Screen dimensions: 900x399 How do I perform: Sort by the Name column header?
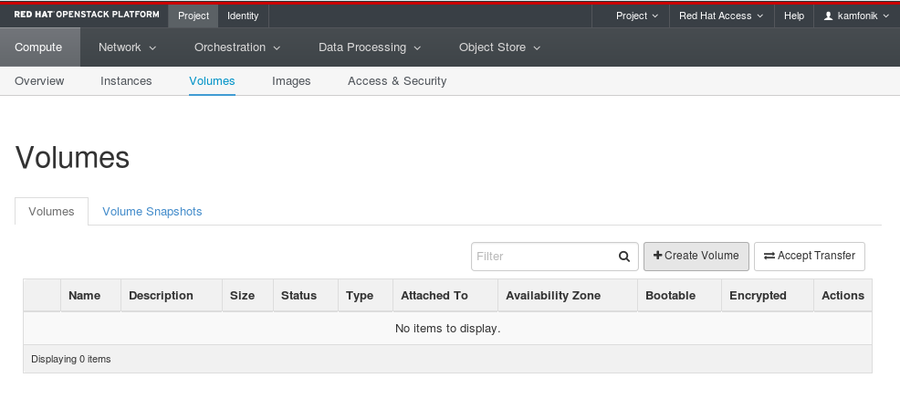tap(91, 296)
